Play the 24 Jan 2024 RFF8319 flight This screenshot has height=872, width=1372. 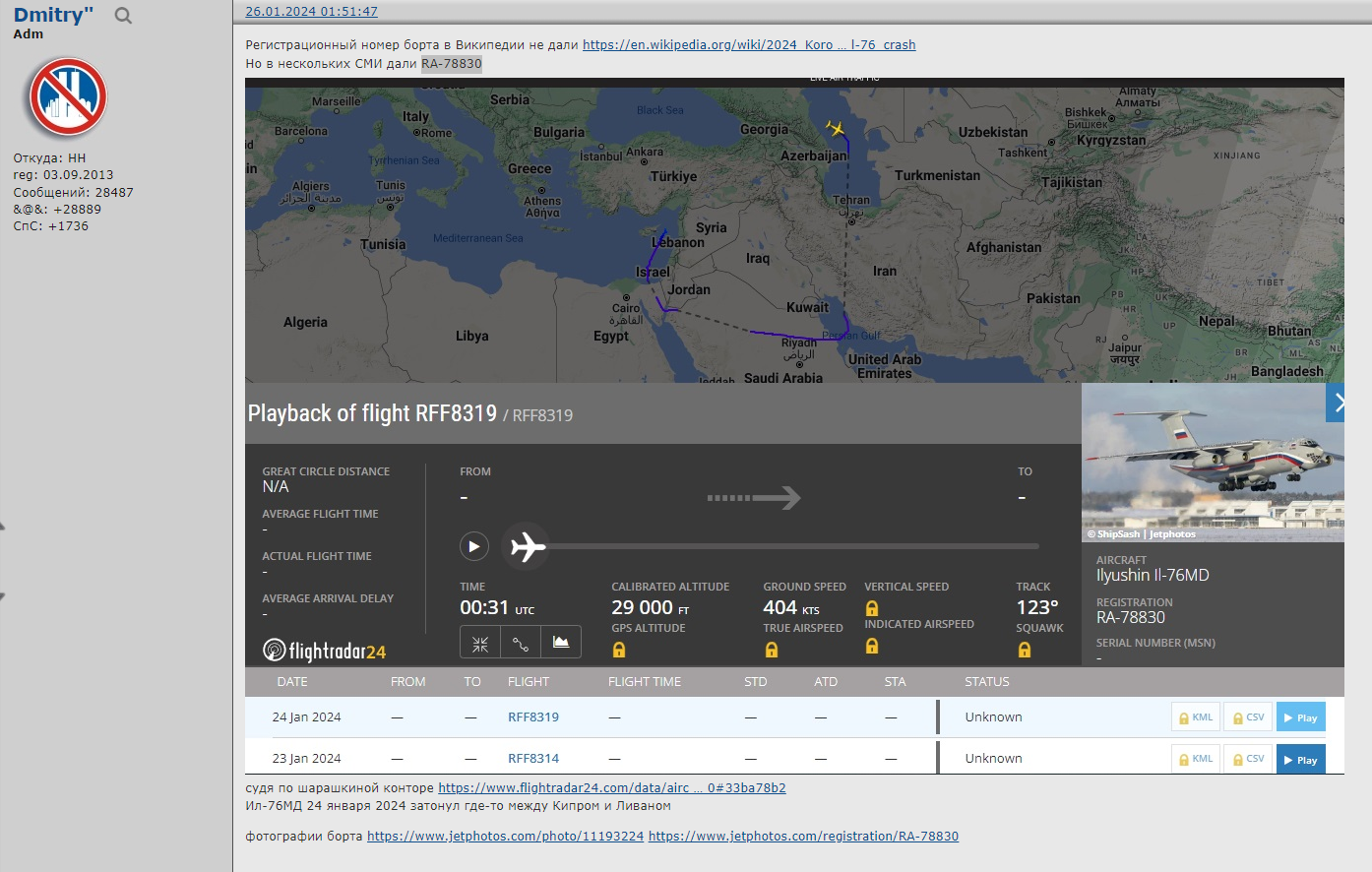tap(1301, 717)
